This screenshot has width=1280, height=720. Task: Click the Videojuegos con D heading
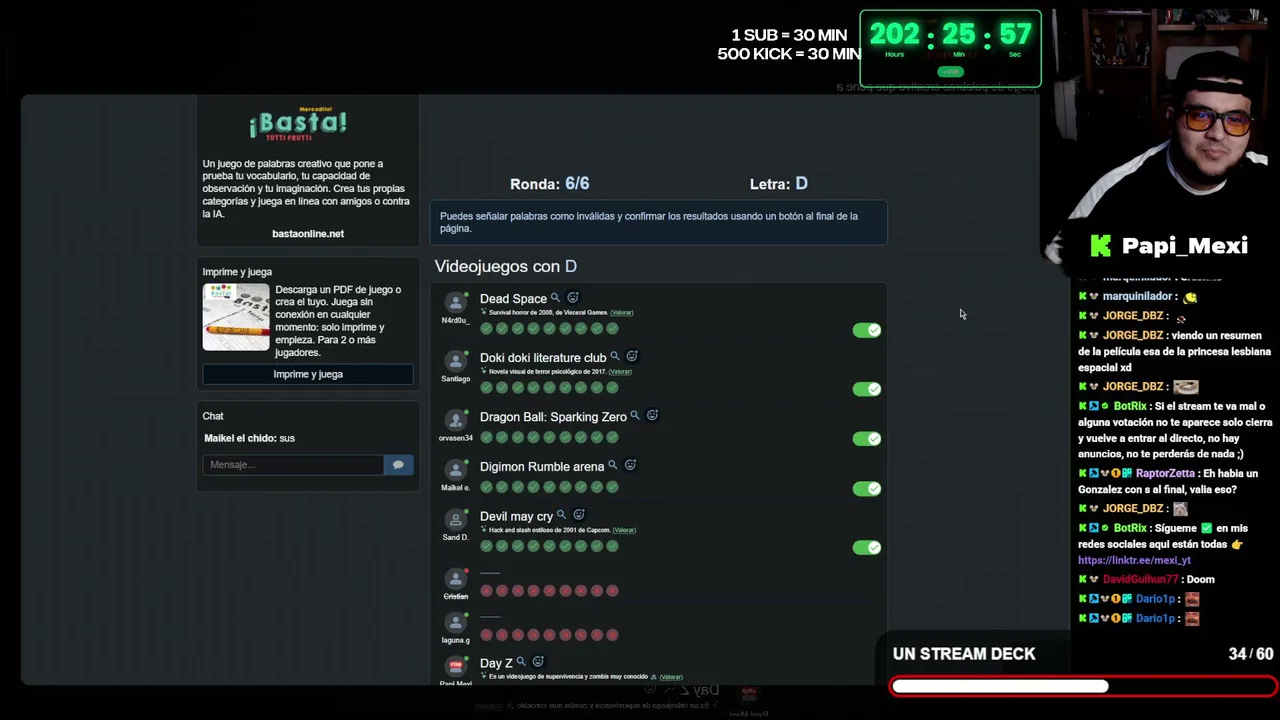[x=506, y=266]
